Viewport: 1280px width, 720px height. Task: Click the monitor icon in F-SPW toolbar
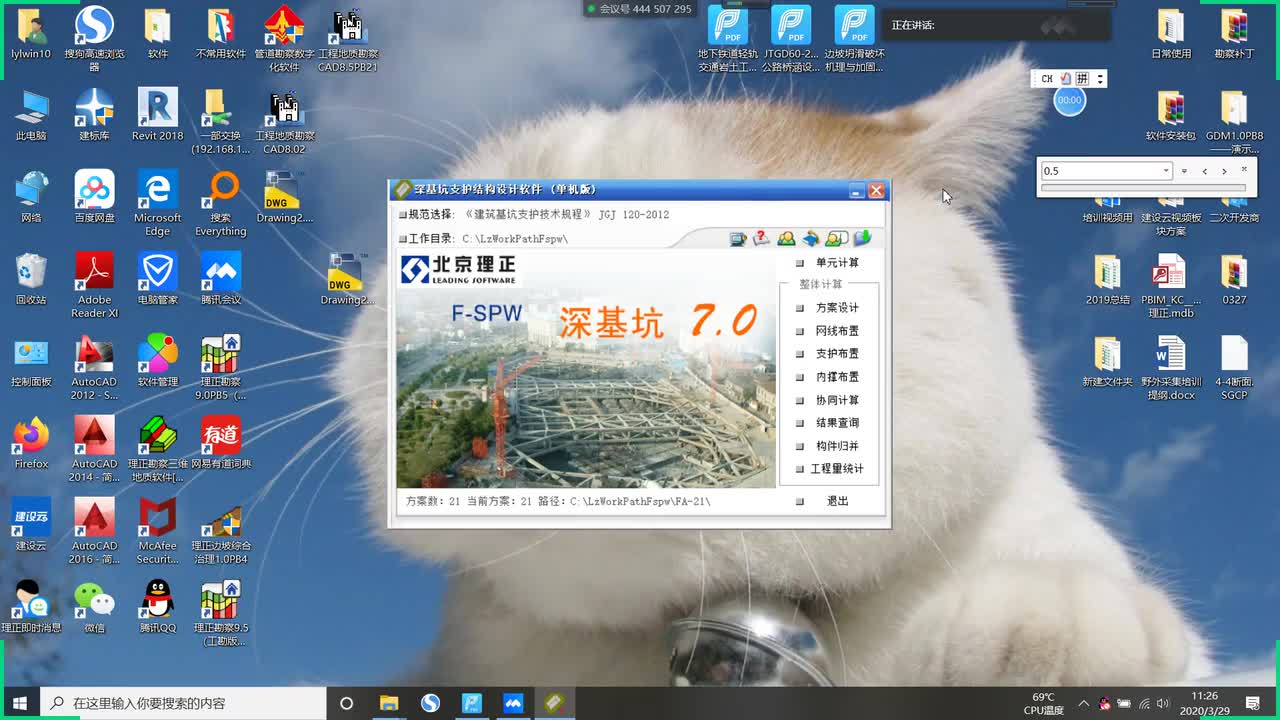tap(738, 238)
